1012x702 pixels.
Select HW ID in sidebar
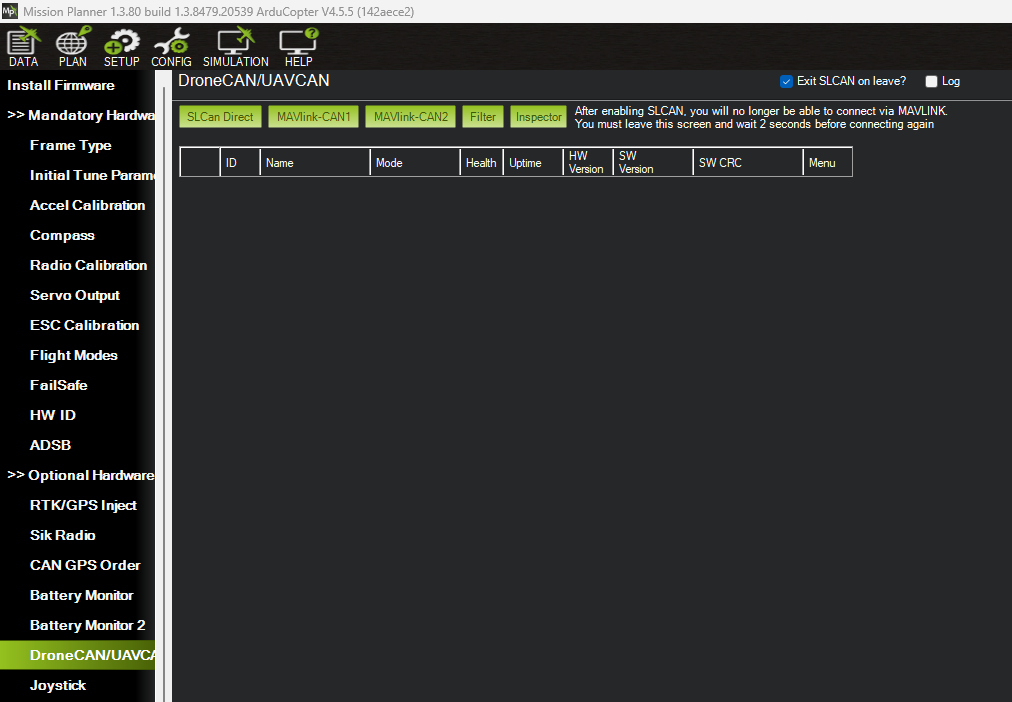[53, 416]
